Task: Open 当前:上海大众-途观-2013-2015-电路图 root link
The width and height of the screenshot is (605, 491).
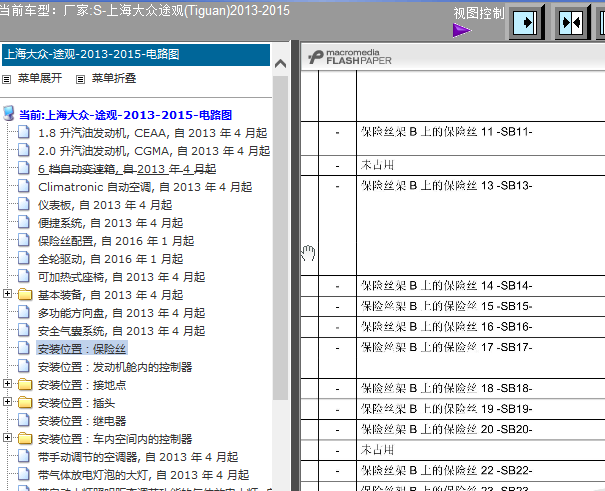Action: pyautogui.click(x=125, y=115)
